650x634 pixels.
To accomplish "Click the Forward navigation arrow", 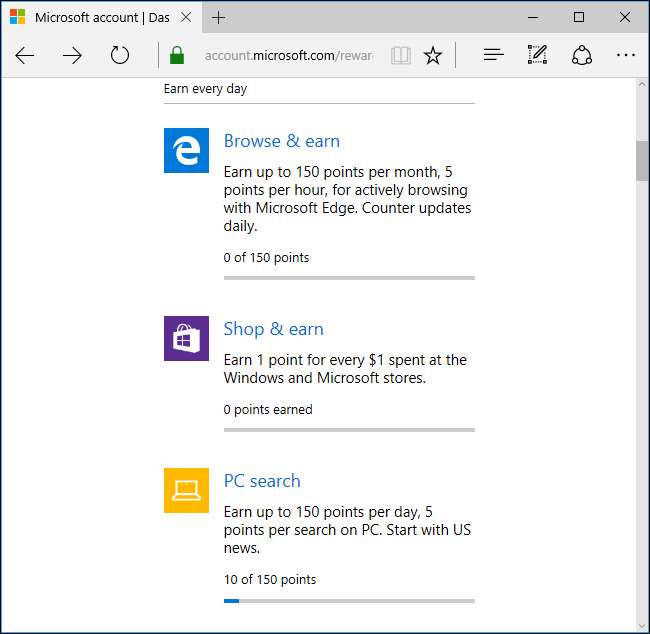I will point(72,56).
